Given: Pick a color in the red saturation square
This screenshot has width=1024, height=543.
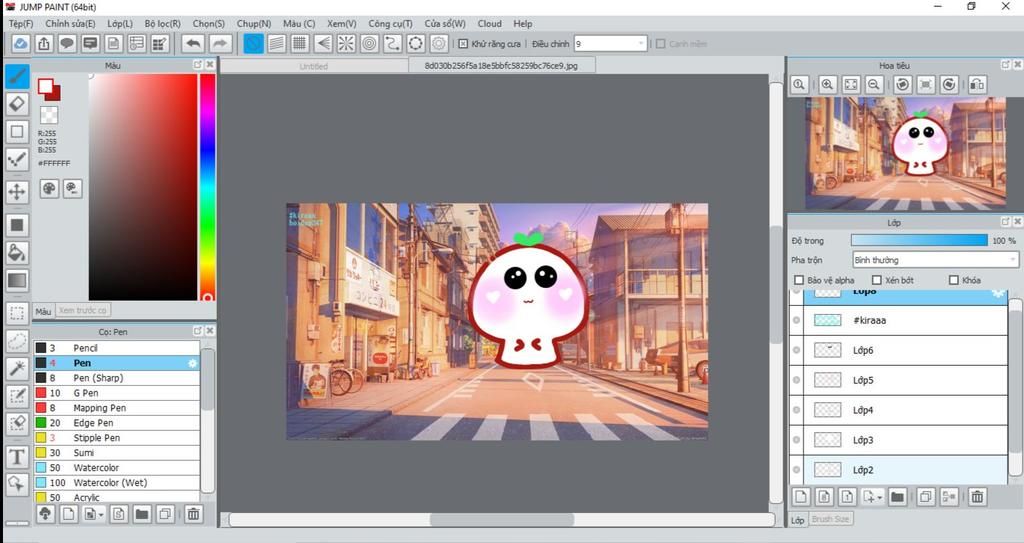Looking at the screenshot, I should coord(143,187).
